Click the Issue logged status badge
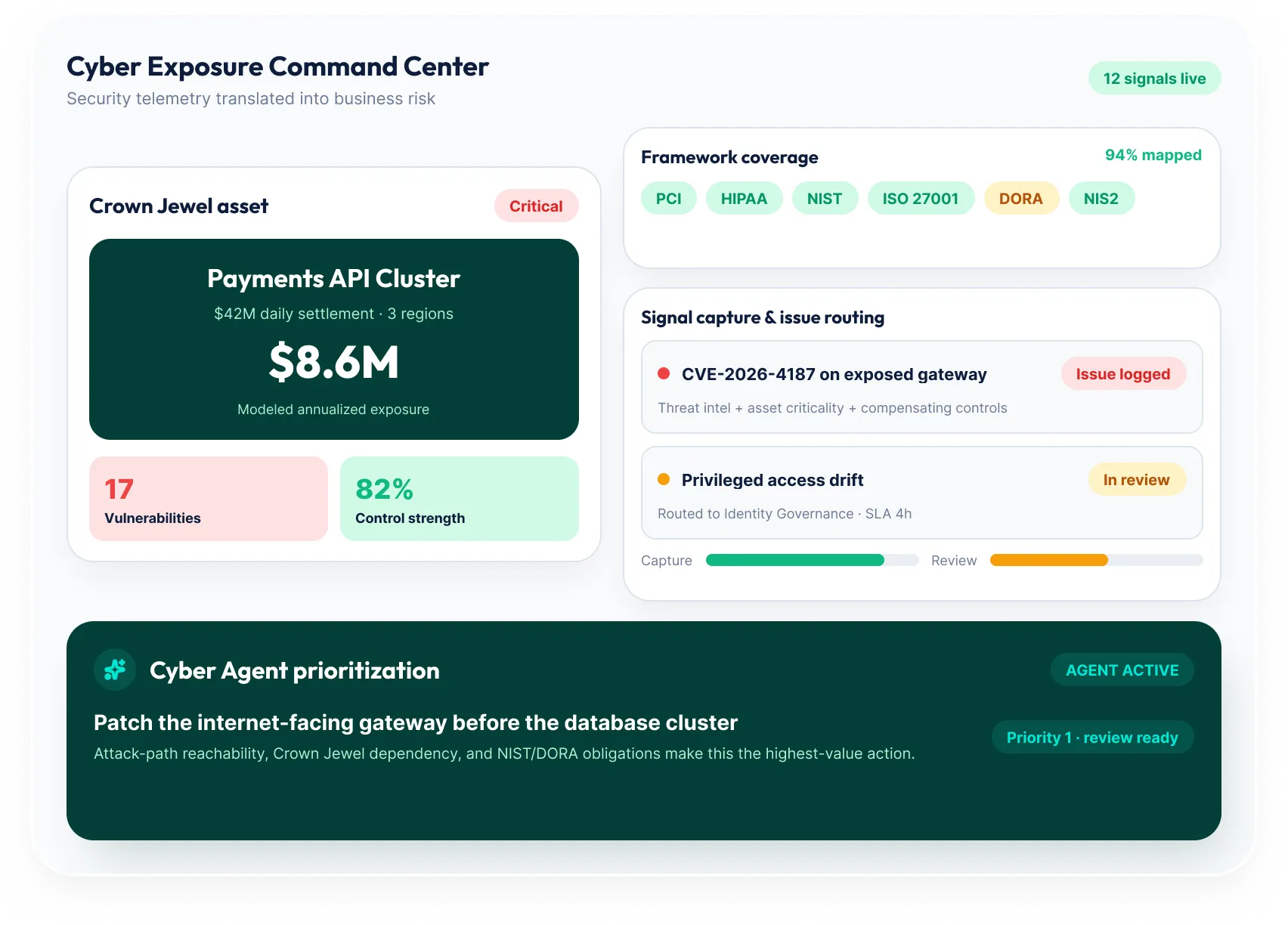The height and width of the screenshot is (925, 1288). (1123, 374)
